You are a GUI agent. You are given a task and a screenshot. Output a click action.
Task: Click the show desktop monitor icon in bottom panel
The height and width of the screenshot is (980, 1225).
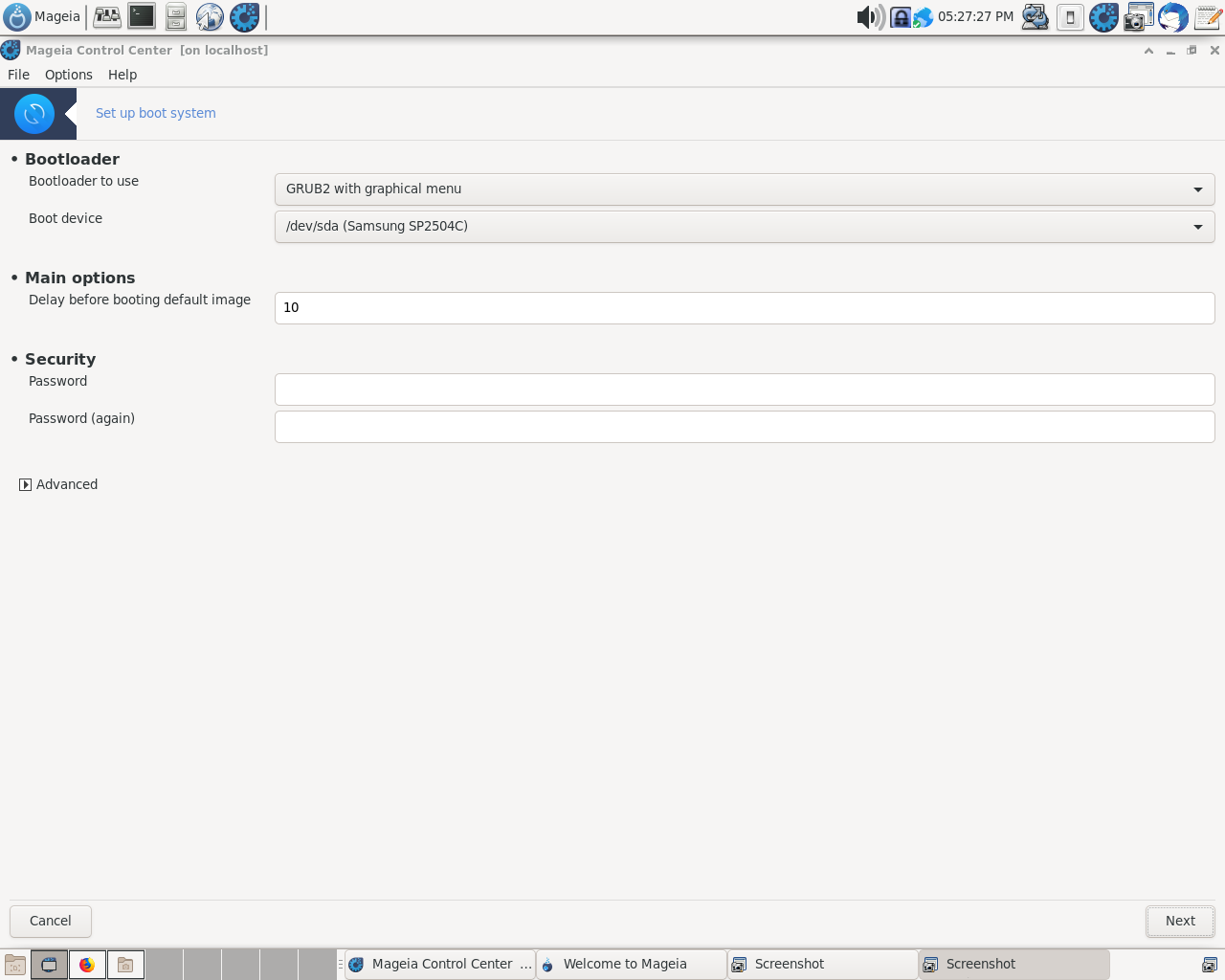(x=49, y=965)
